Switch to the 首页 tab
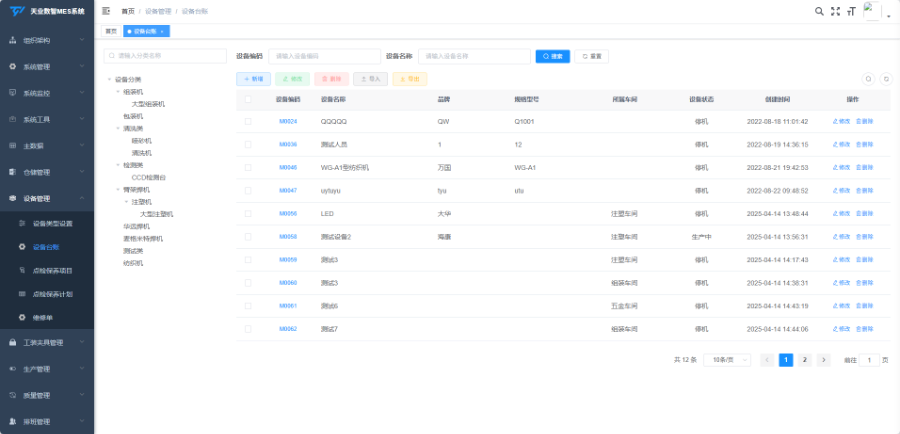The width and height of the screenshot is (900, 434). pyautogui.click(x=111, y=32)
